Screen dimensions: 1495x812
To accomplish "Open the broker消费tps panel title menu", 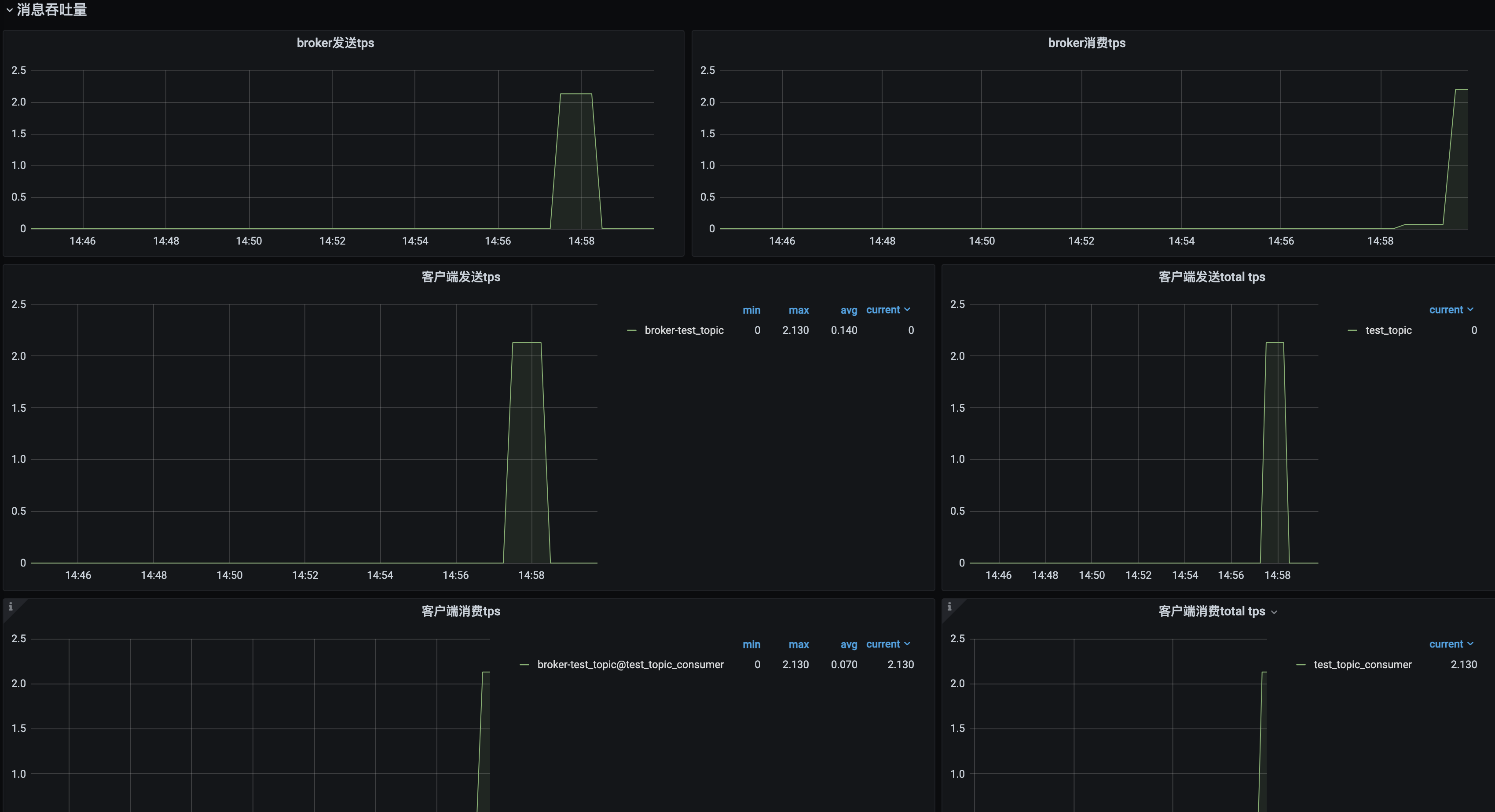I will click(x=1086, y=43).
